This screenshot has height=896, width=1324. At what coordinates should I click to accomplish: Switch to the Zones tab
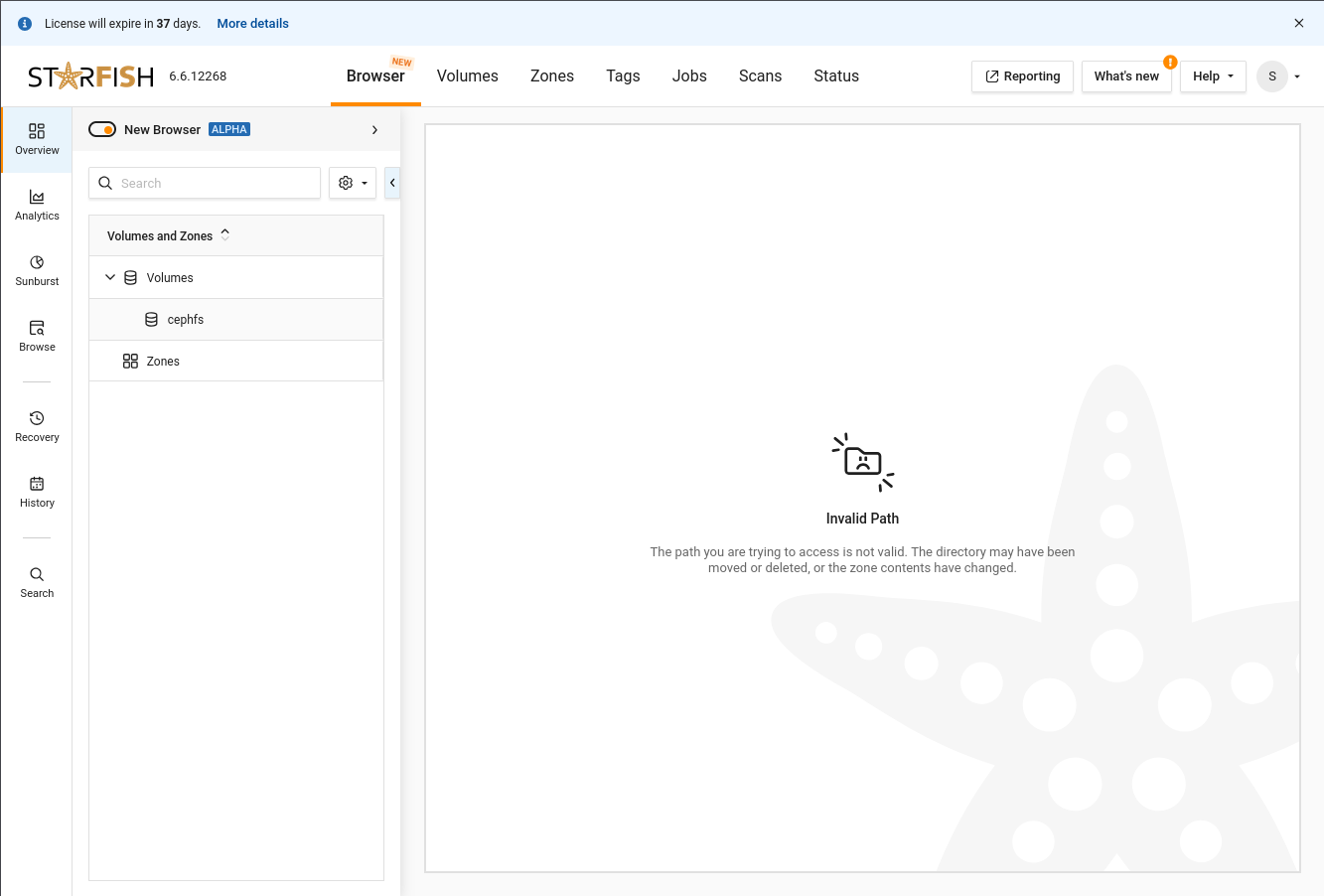click(552, 76)
